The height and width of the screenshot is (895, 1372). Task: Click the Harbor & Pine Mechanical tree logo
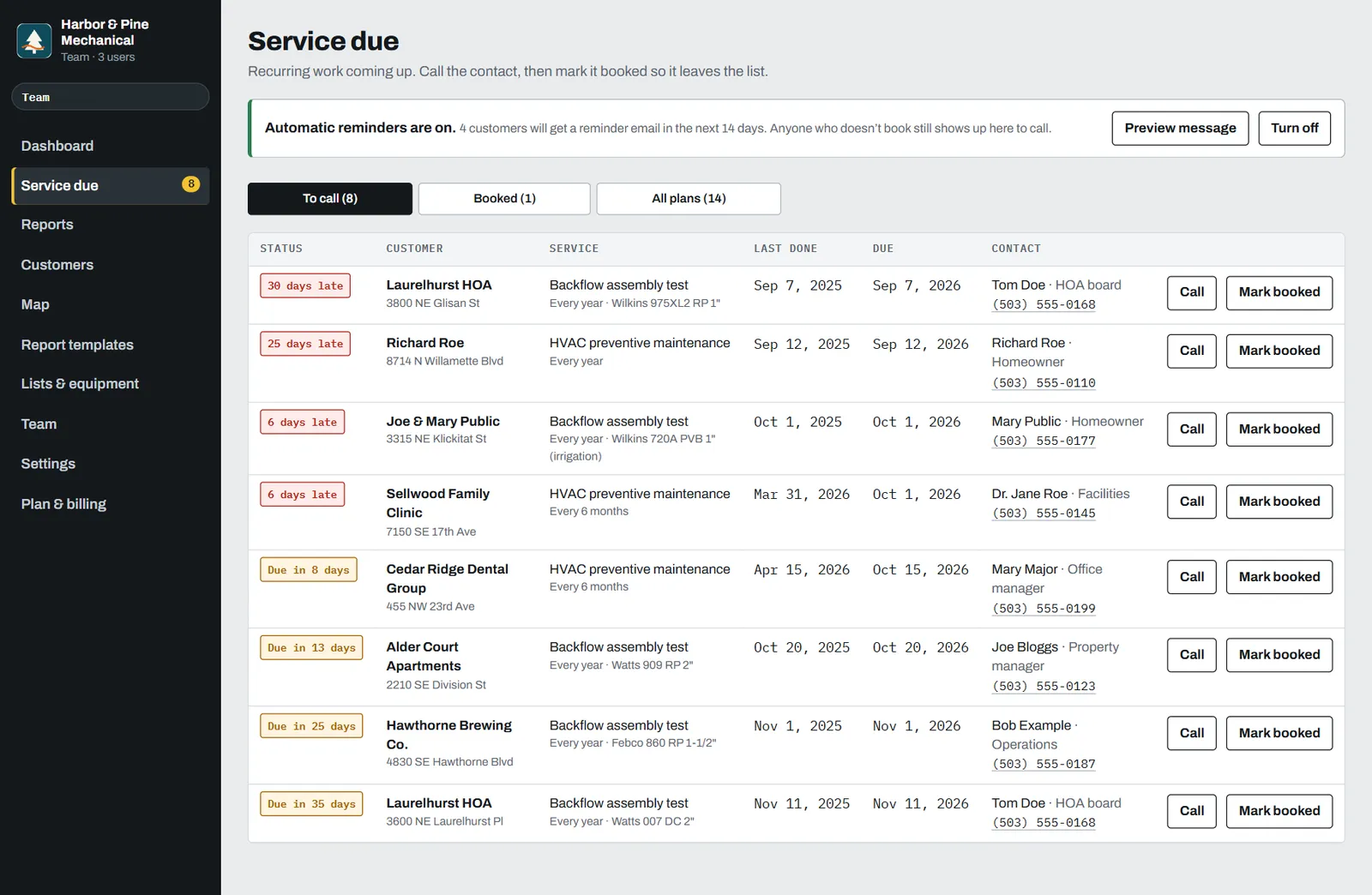tap(34, 40)
